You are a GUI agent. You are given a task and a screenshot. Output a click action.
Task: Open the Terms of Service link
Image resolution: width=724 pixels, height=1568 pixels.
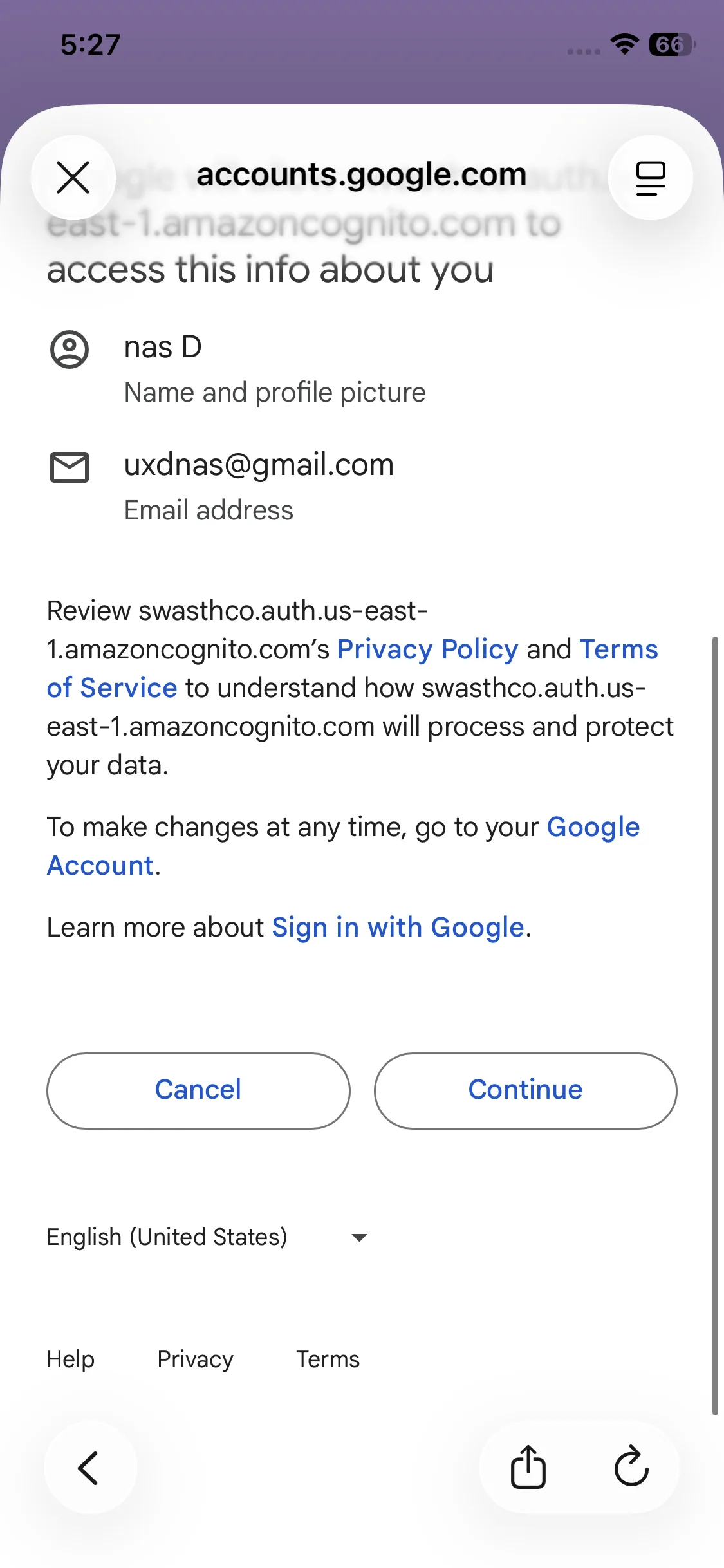[112, 688]
